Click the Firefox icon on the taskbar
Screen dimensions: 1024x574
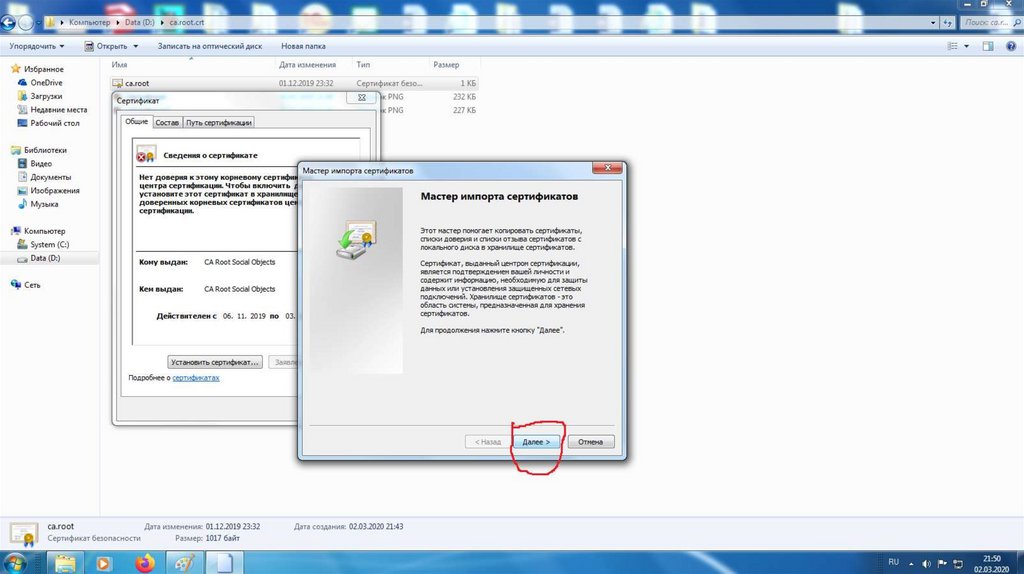pos(147,562)
